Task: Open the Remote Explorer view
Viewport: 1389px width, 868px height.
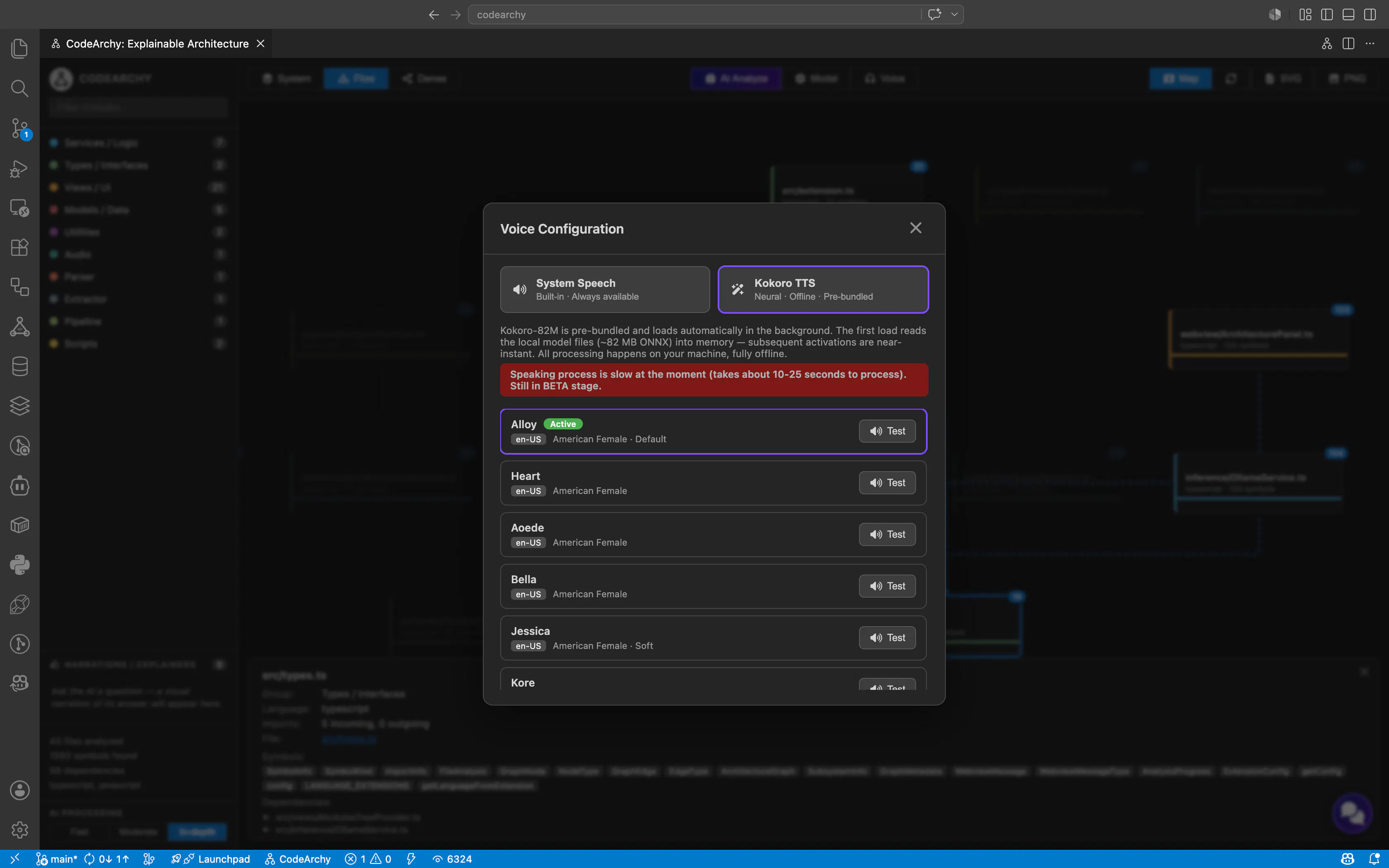Action: coord(19,208)
